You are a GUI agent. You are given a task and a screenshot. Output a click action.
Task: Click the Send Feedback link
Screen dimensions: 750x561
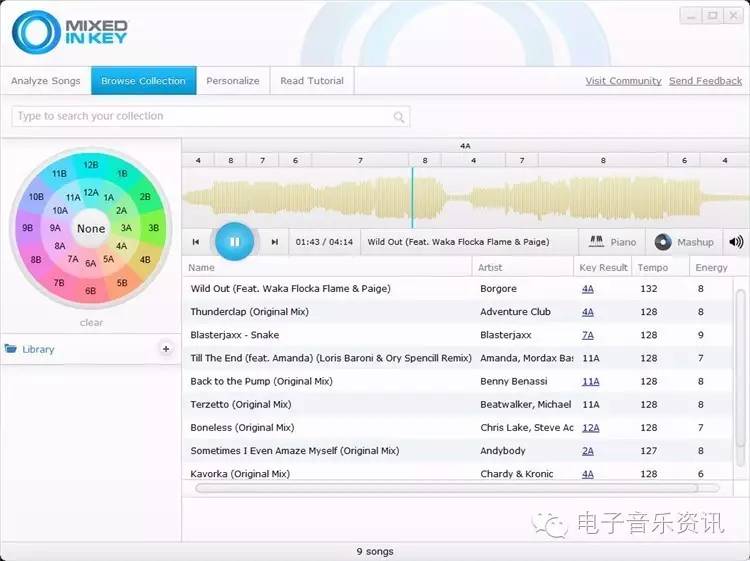click(x=705, y=81)
